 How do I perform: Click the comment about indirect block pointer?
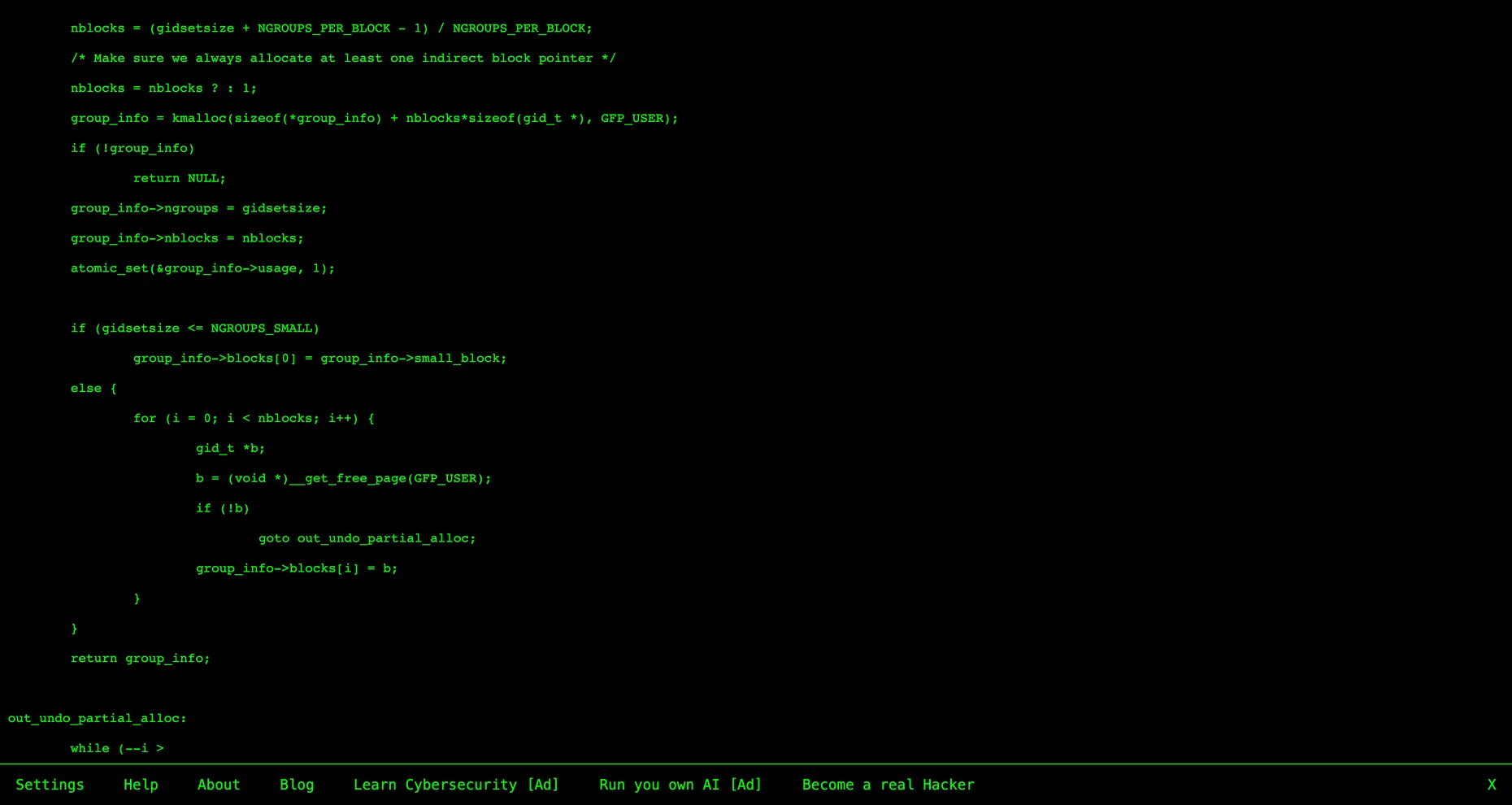click(x=343, y=58)
